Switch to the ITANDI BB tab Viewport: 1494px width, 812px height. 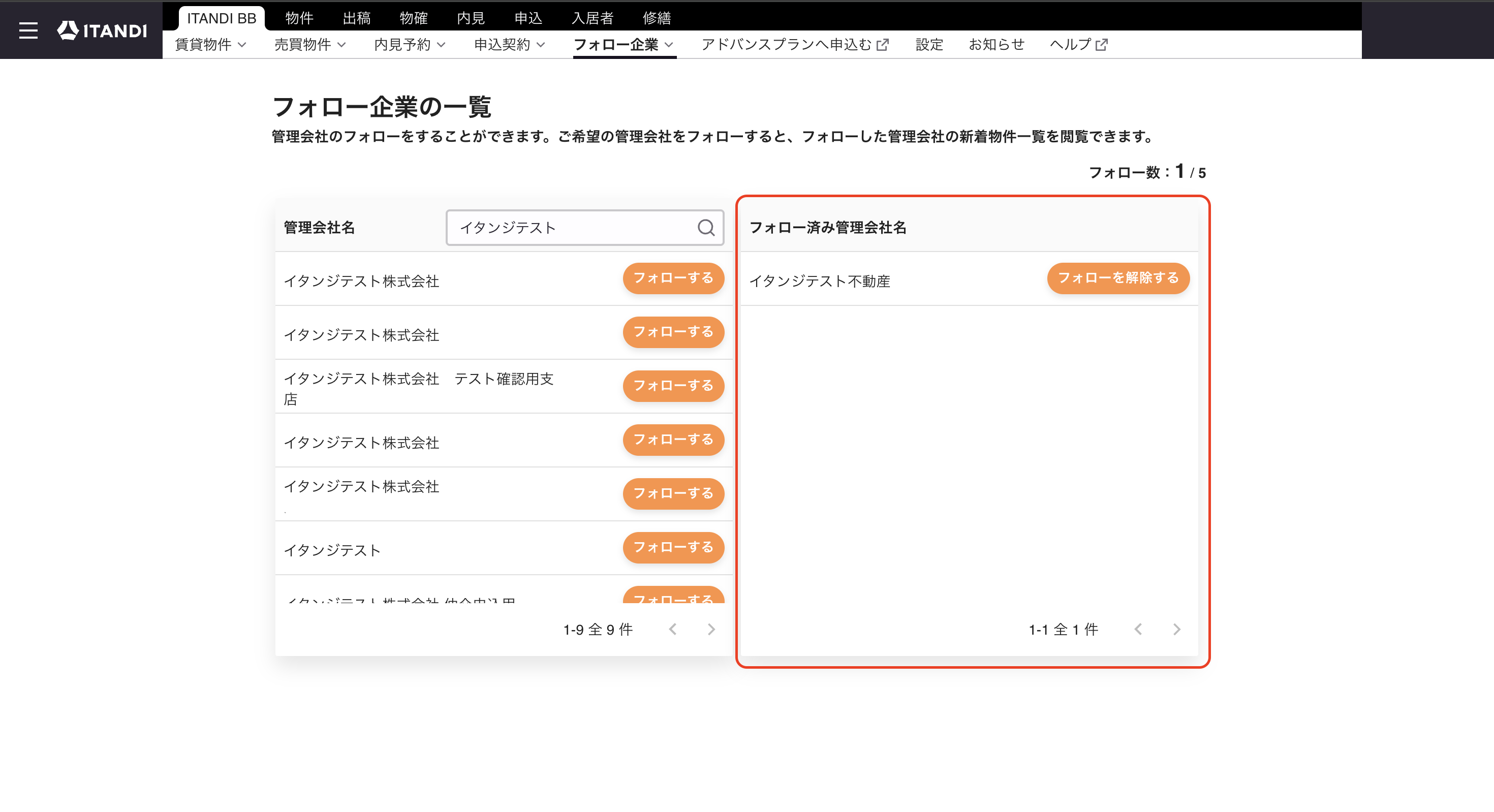pyautogui.click(x=222, y=18)
